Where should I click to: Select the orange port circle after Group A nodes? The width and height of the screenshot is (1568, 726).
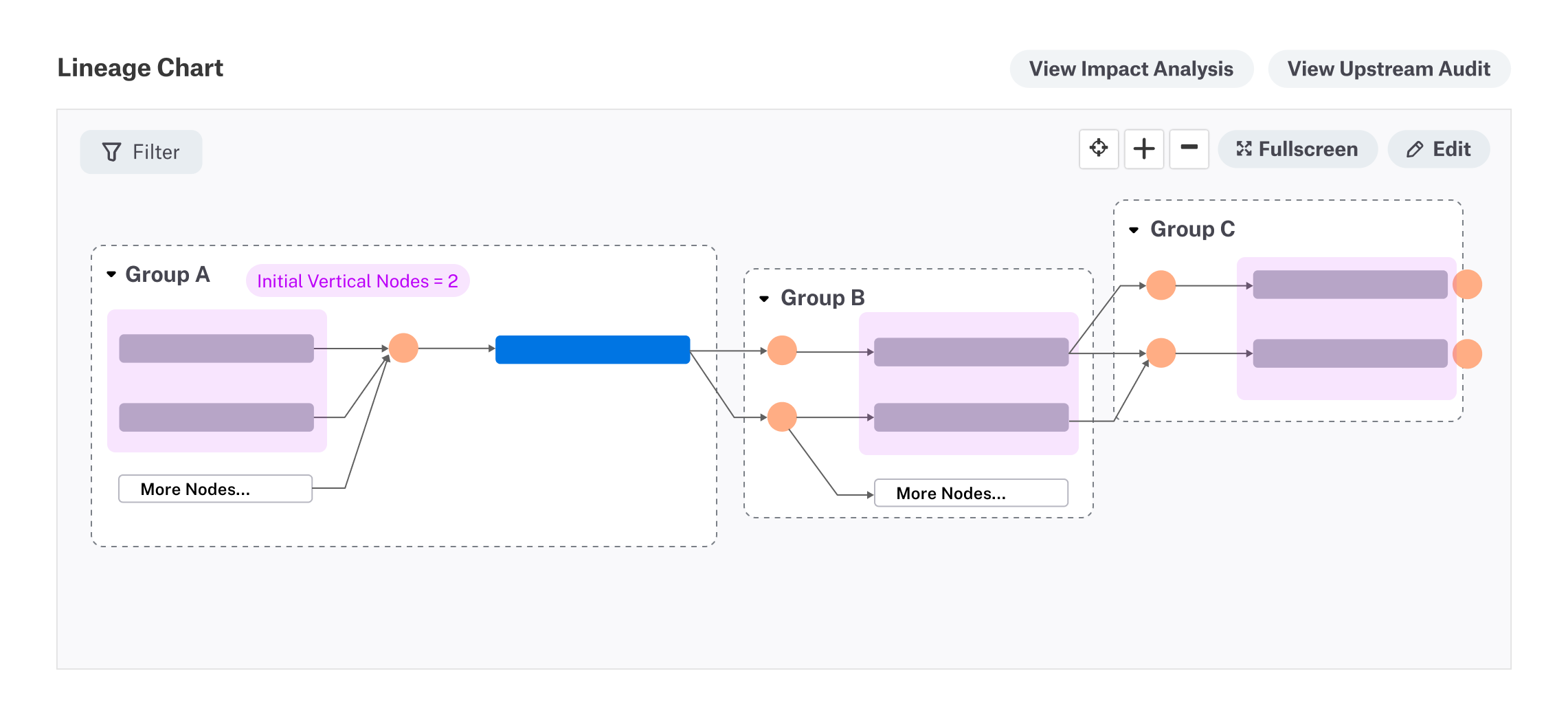pyautogui.click(x=404, y=349)
